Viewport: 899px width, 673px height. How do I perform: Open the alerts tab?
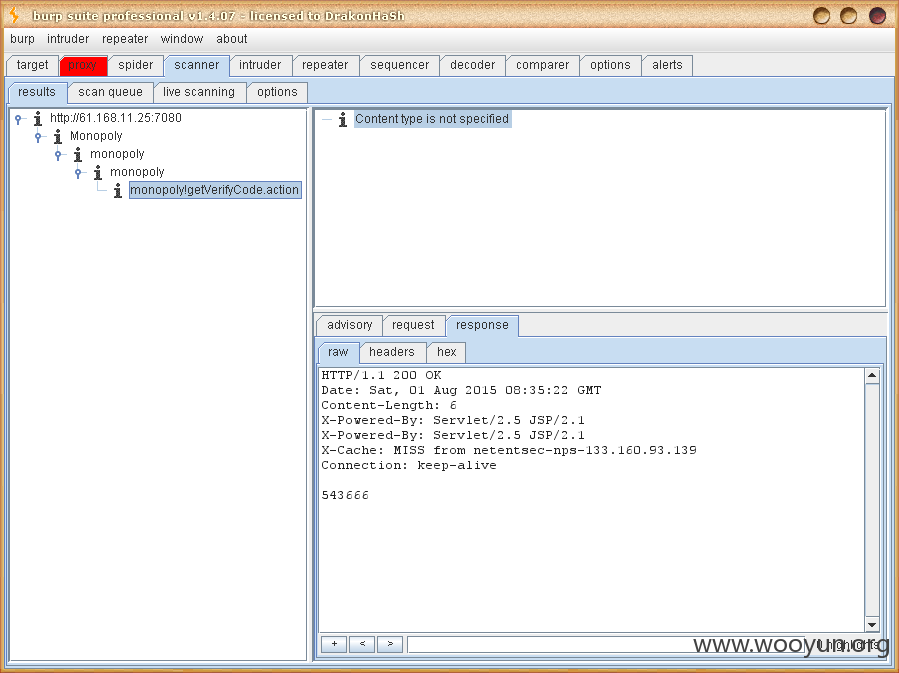(x=667, y=65)
